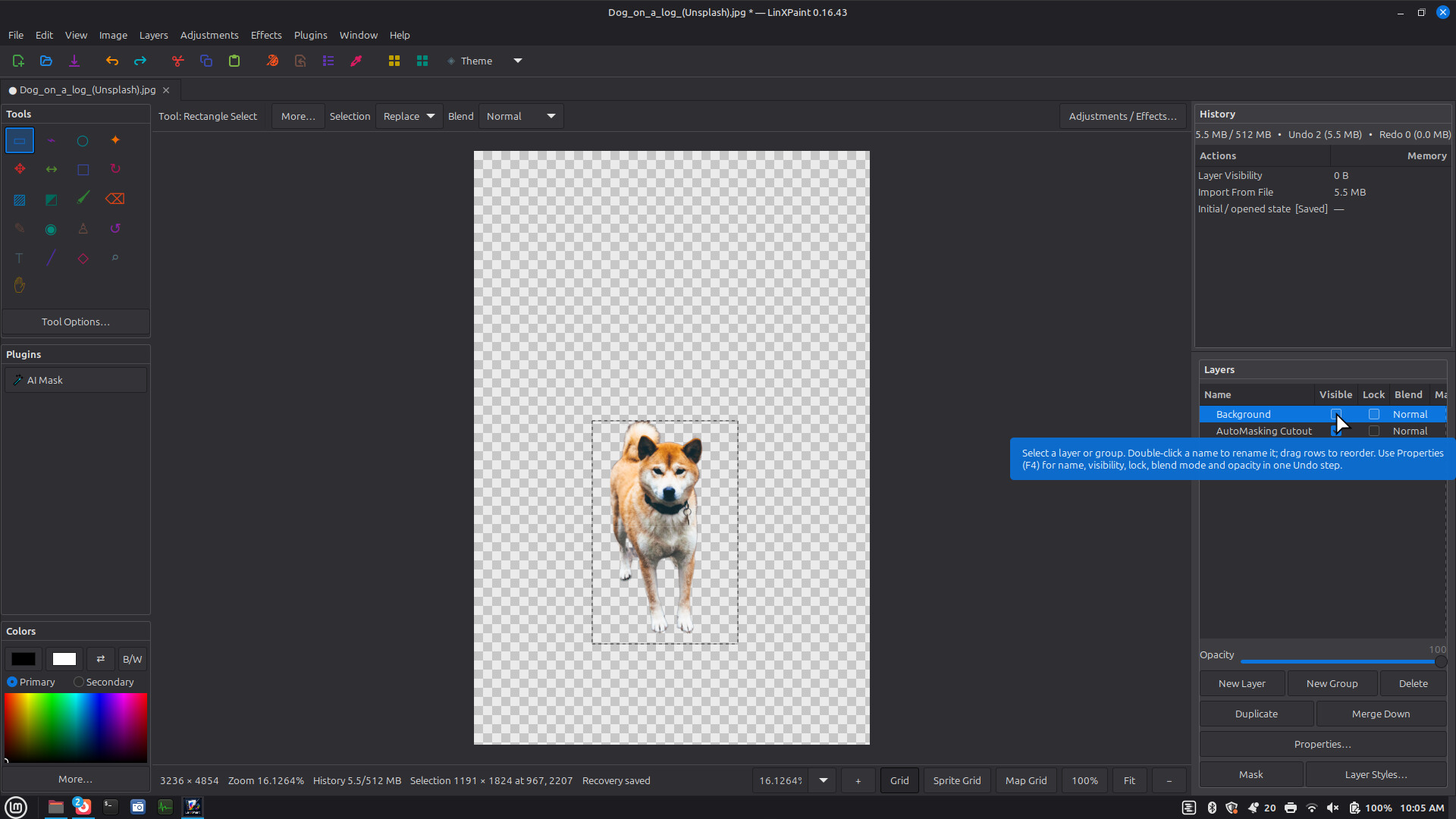This screenshot has width=1456, height=819.
Task: Click the white secondary color swatch
Action: [x=64, y=659]
